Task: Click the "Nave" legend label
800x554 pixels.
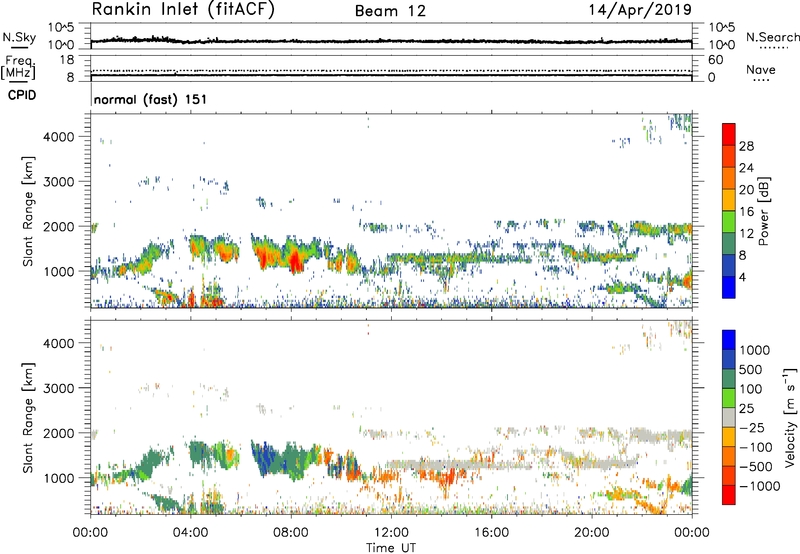Action: coord(761,69)
